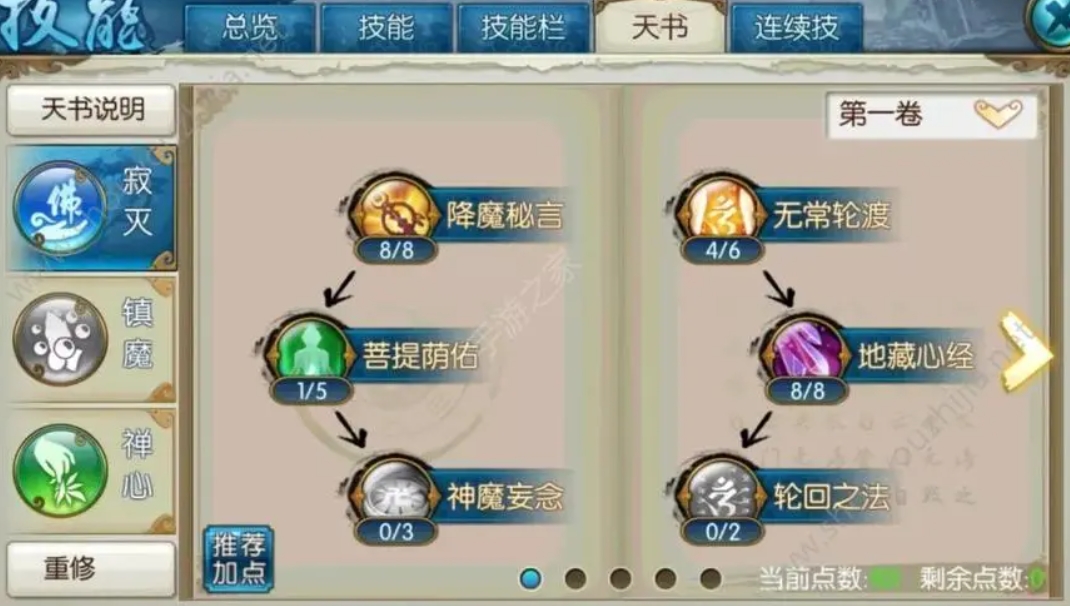Select the second page indicator dot

(x=575, y=579)
